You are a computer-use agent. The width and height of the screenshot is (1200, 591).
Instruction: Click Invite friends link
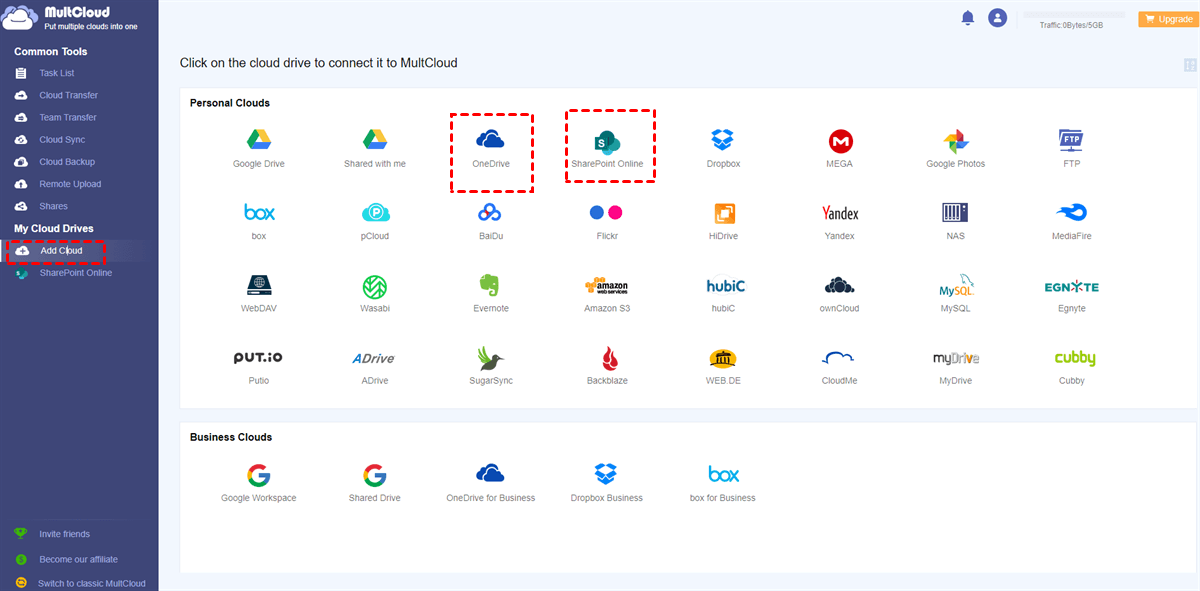point(64,534)
